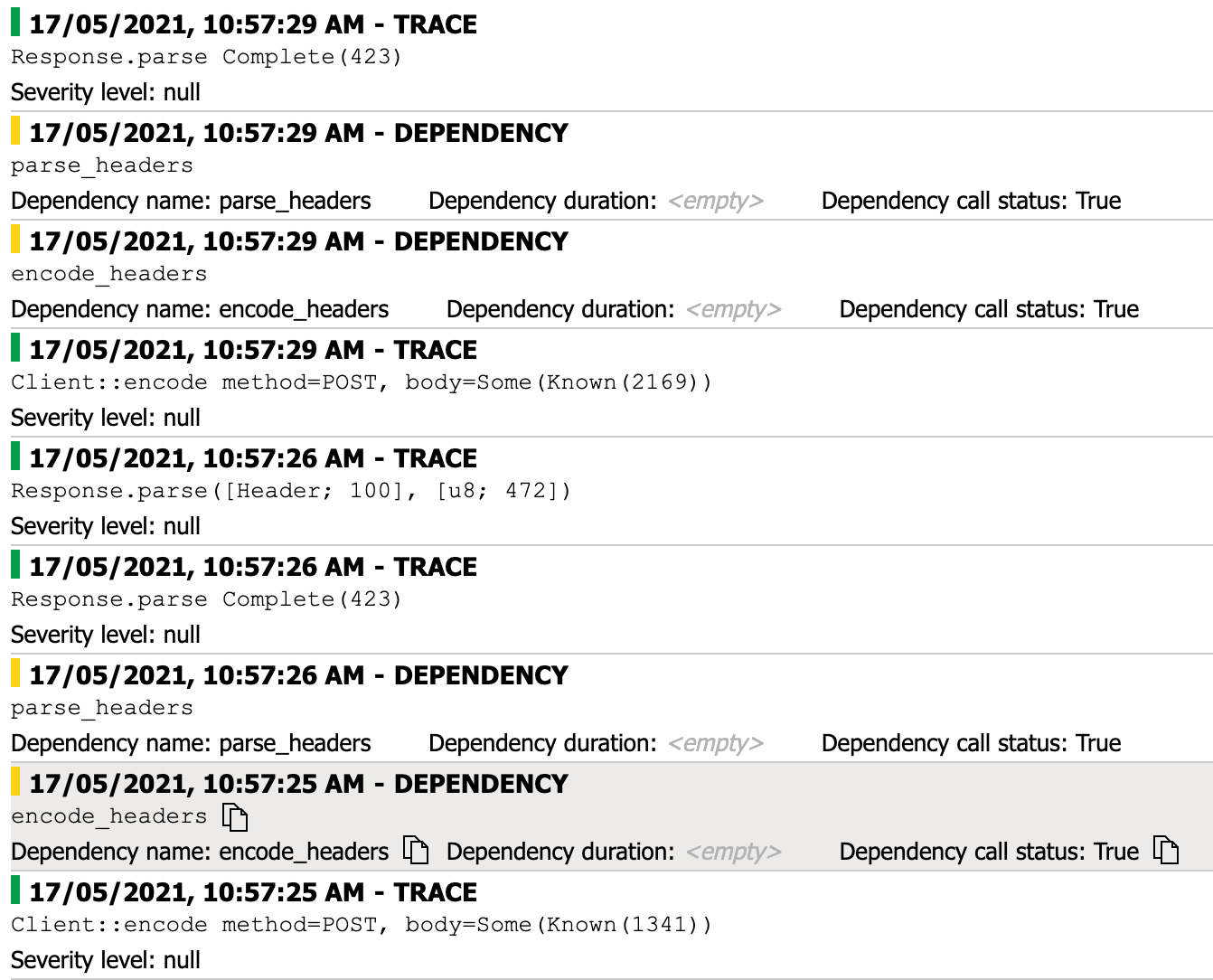Click yellow severity bar on highlighted encode_headers entry
1213x980 pixels.
click(x=15, y=783)
